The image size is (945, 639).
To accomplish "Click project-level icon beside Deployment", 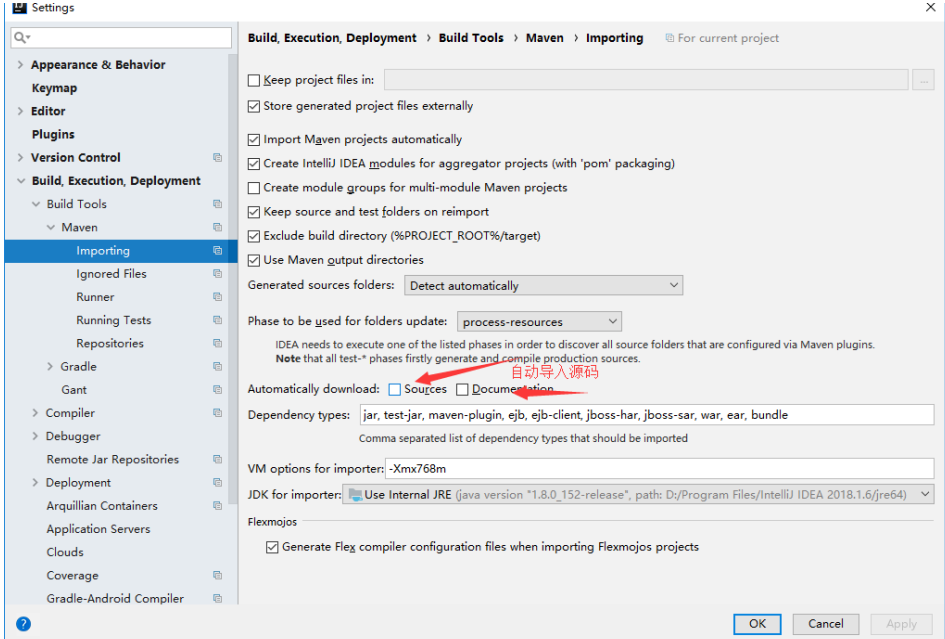I will point(218,482).
